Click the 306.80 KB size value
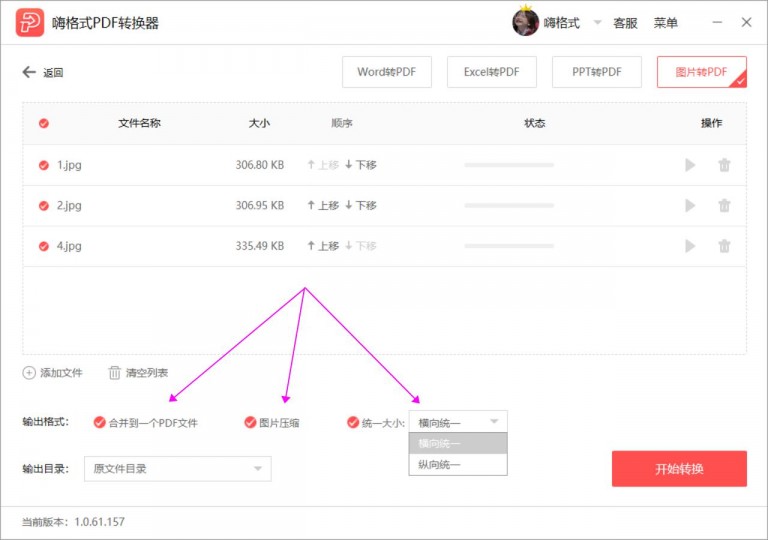The image size is (768, 540). (x=260, y=165)
